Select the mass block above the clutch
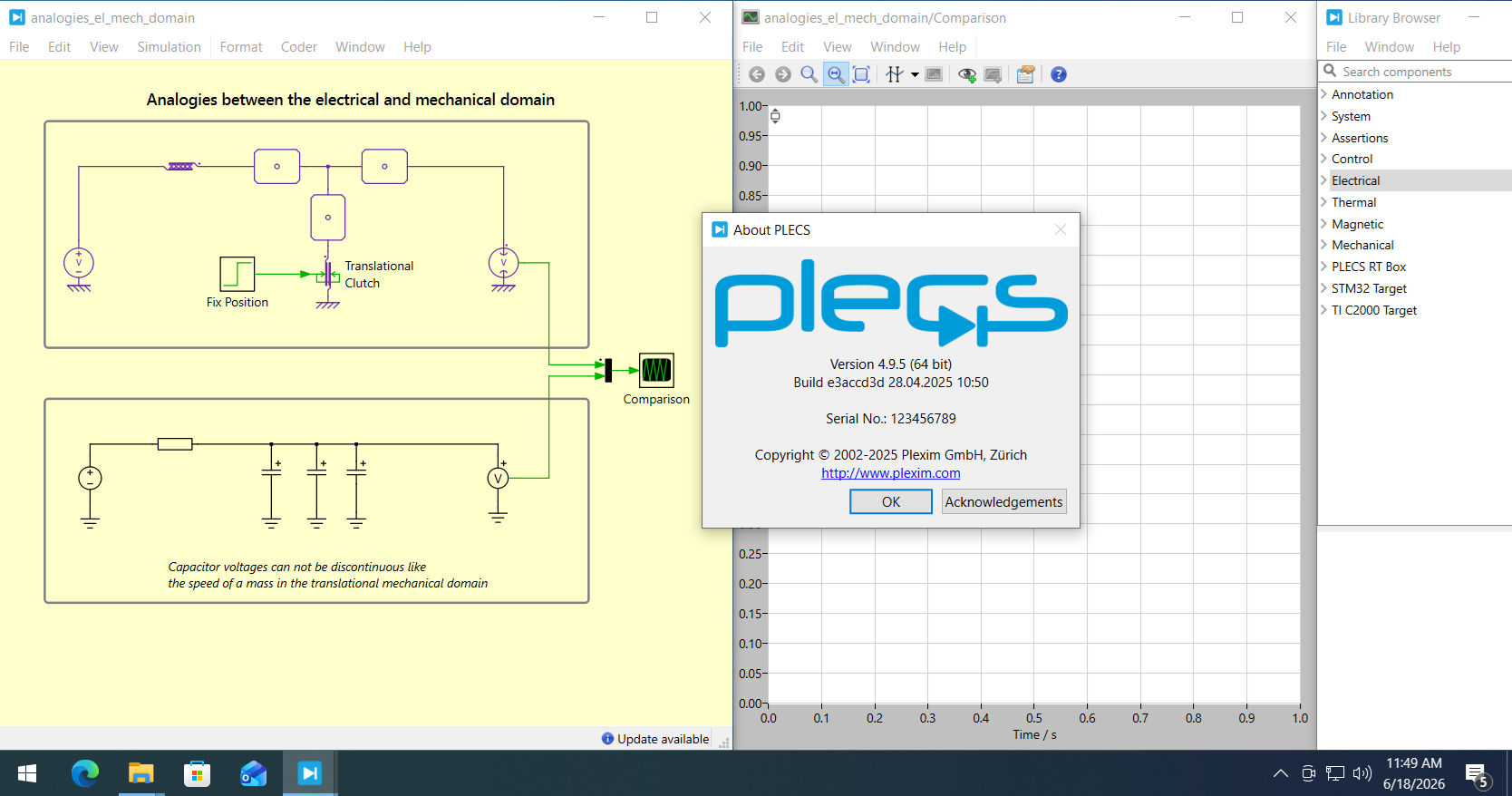 click(x=328, y=218)
